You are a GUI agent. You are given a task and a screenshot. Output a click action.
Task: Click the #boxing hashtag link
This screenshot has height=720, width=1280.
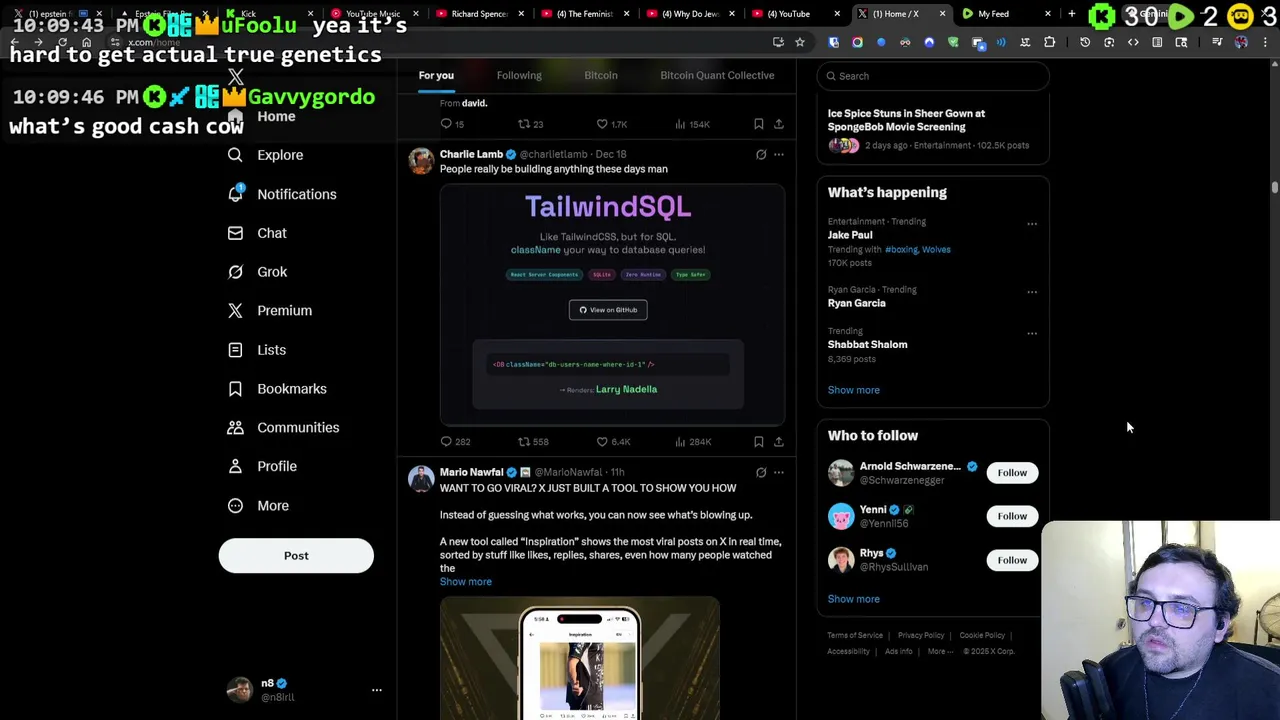(901, 249)
